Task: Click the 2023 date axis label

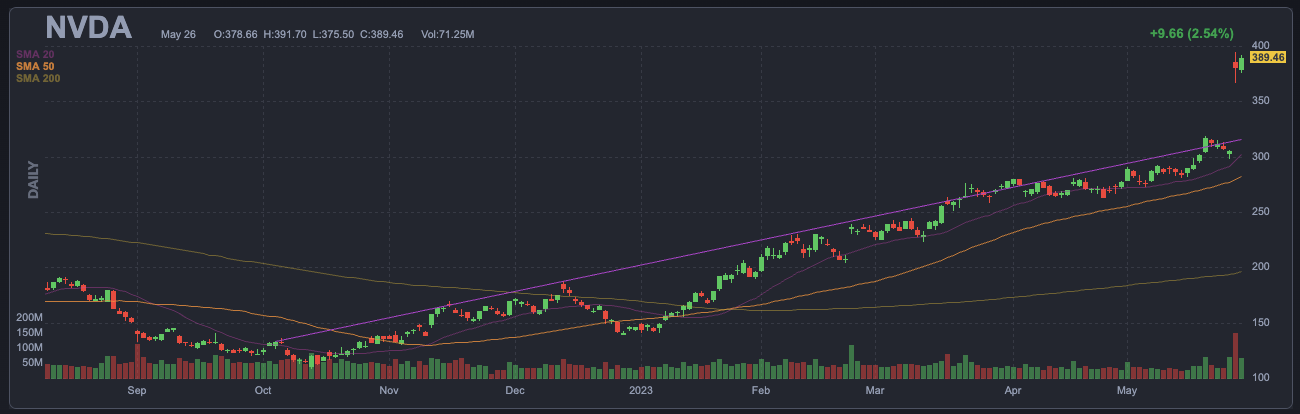Action: pyautogui.click(x=642, y=391)
